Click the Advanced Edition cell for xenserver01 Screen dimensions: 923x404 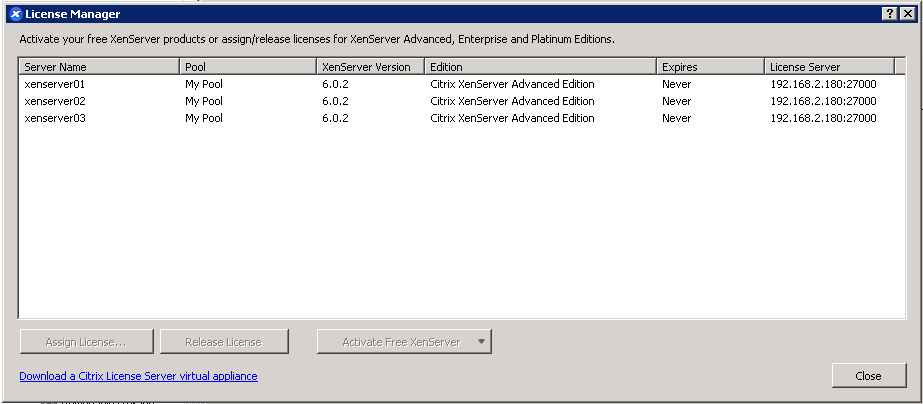[x=512, y=84]
